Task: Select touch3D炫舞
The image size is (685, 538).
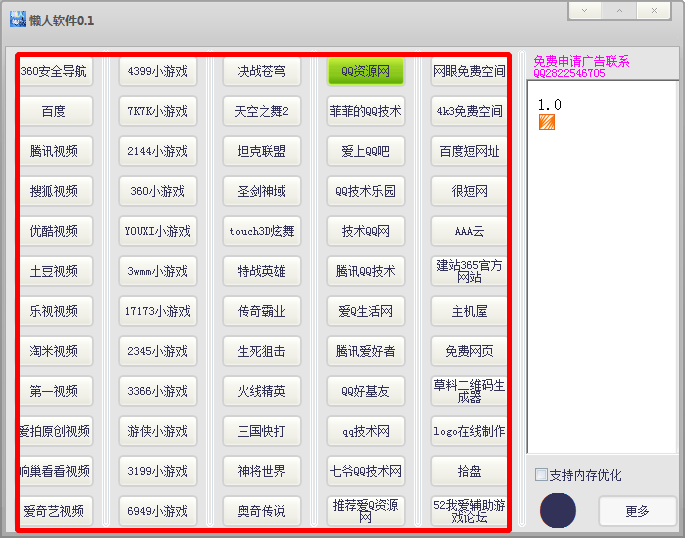Action: (x=262, y=231)
